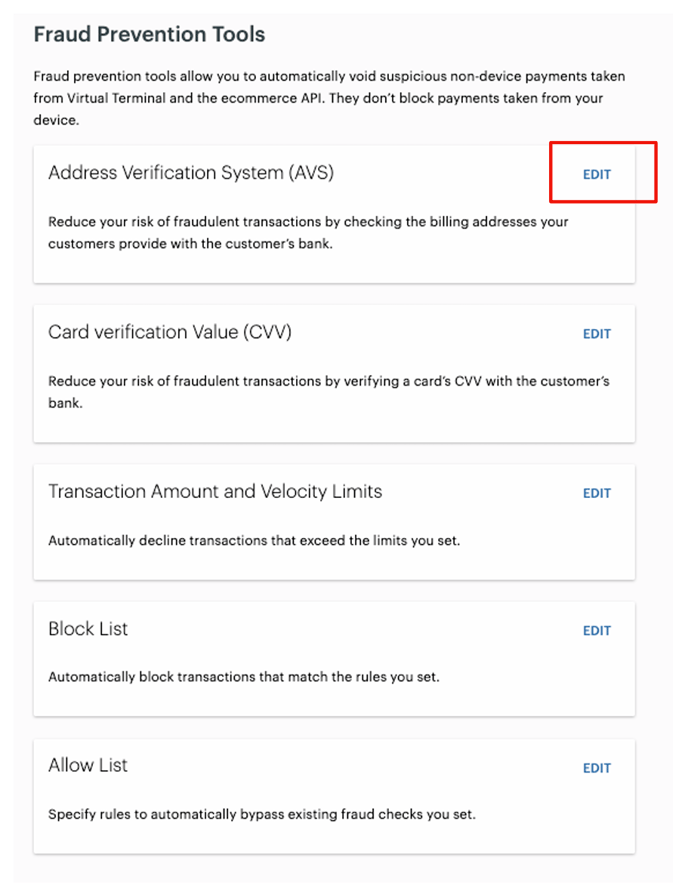Click EDIT for Transaction Amount and Velocity Limits

(x=596, y=492)
